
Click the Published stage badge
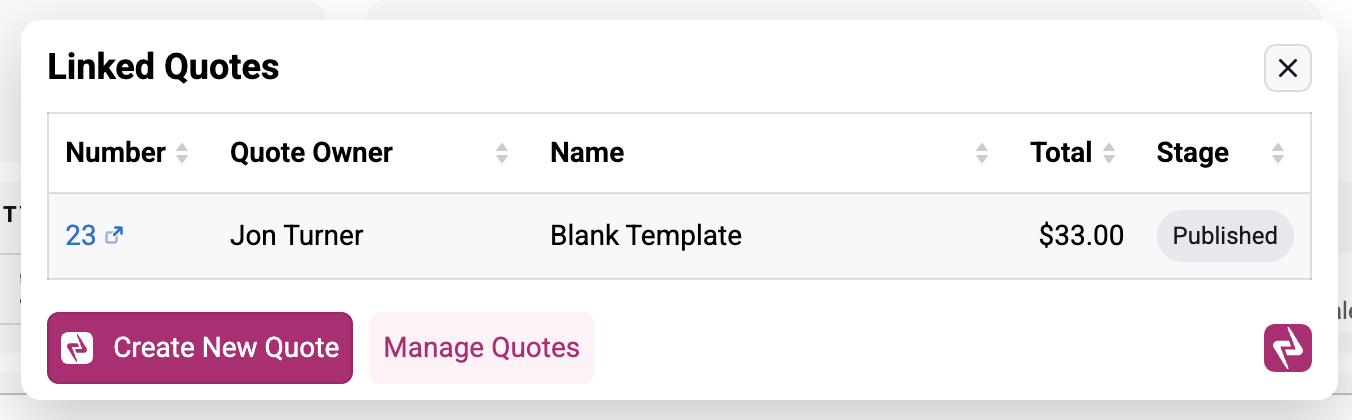(1225, 236)
